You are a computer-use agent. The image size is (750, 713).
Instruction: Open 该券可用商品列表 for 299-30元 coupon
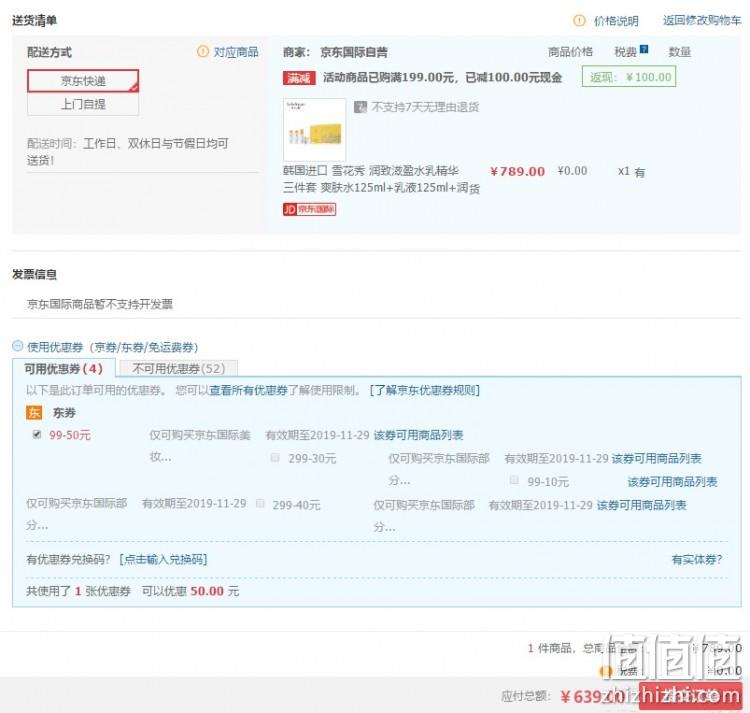tap(656, 459)
